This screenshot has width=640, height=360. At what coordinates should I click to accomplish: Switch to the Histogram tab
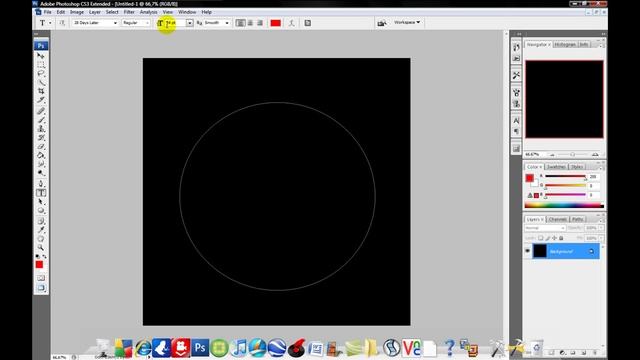click(565, 44)
